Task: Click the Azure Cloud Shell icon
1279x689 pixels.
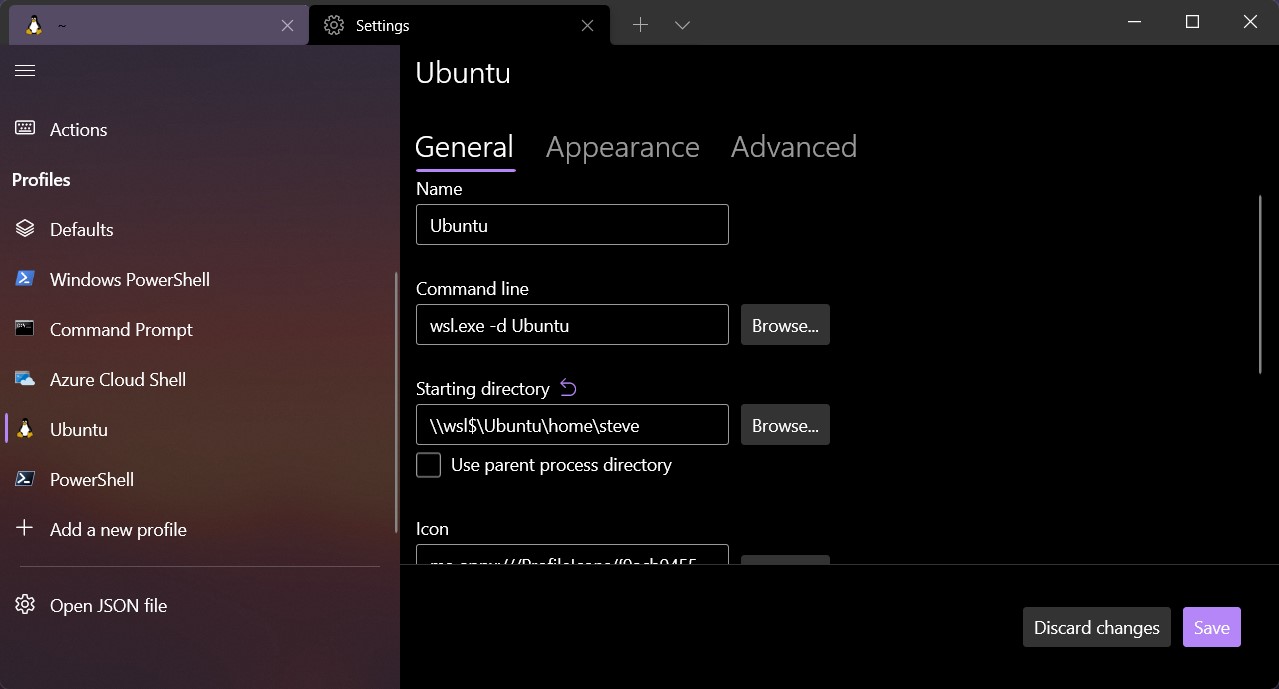Action: [25, 379]
